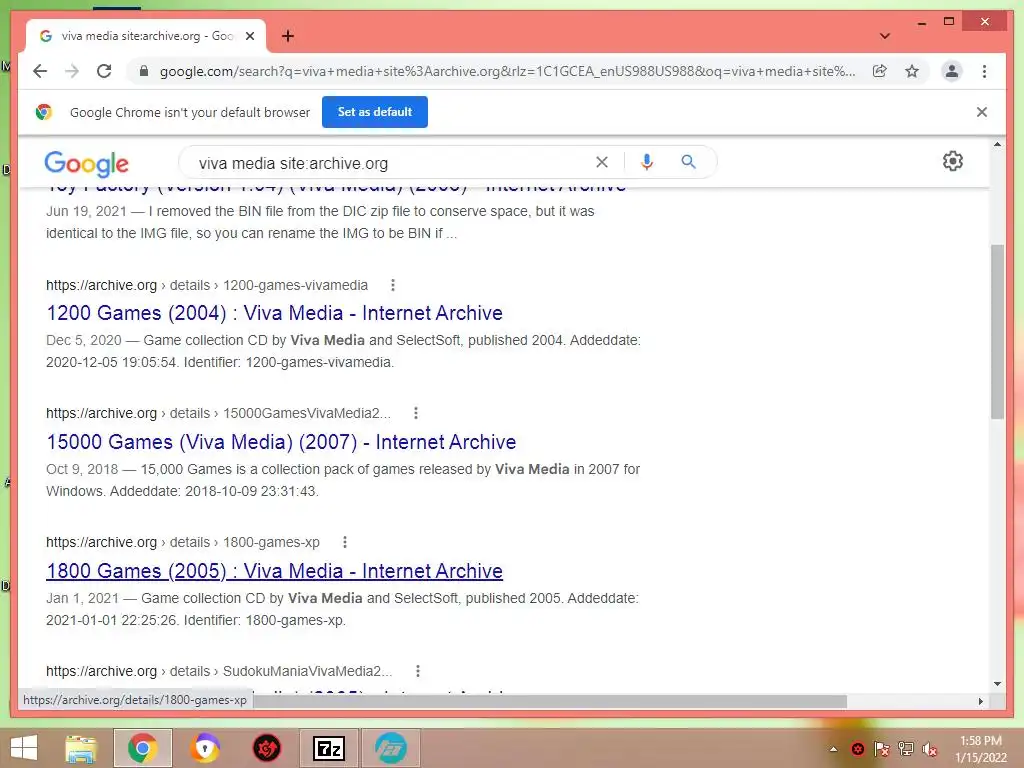
Task: Dismiss the default browser notification bar
Action: pos(982,112)
